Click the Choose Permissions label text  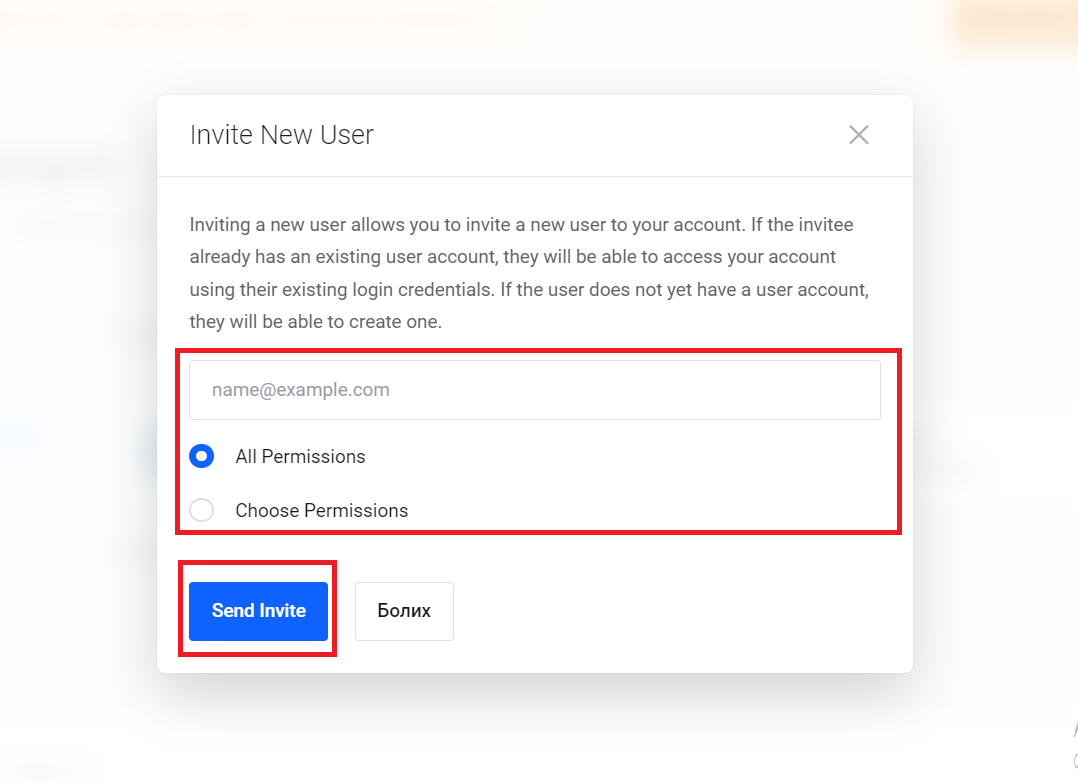point(322,510)
